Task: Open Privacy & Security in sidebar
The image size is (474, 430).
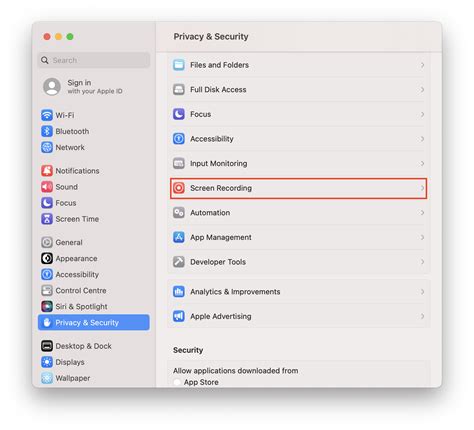Action: tap(94, 323)
